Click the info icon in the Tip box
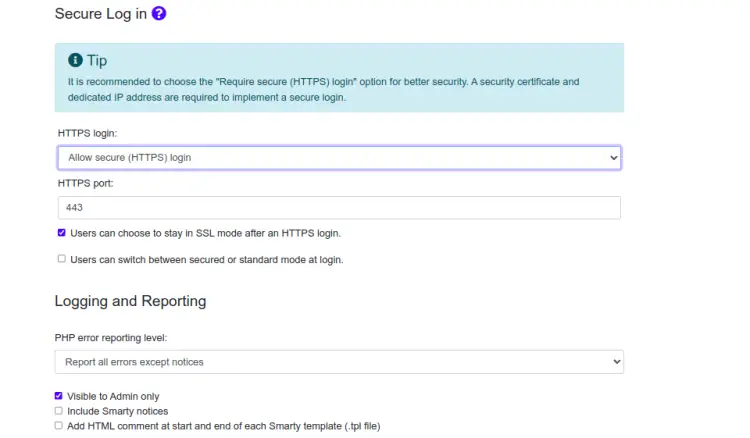This screenshot has width=750, height=438. pos(75,60)
